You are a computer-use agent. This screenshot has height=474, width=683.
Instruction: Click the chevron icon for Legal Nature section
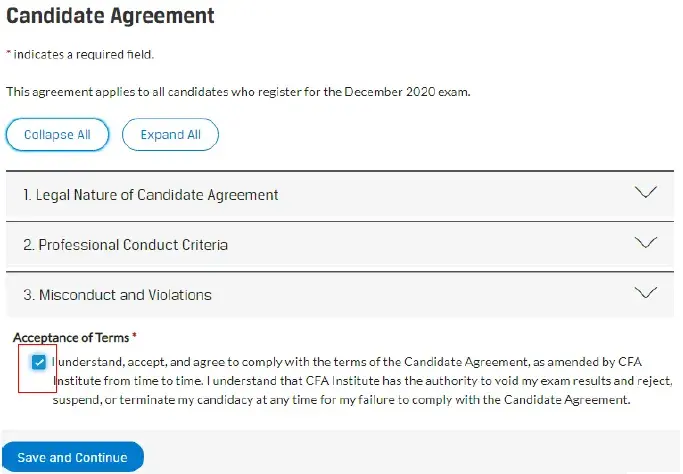(x=646, y=192)
